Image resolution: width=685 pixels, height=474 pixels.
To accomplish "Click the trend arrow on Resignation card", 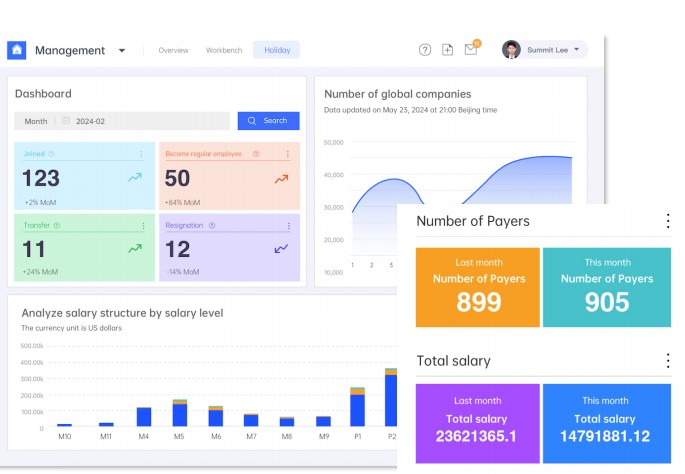I will [x=282, y=247].
